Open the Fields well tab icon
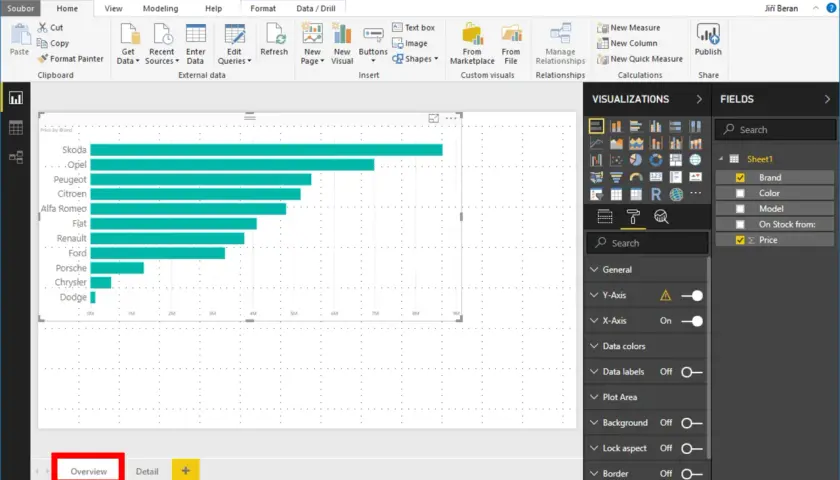The image size is (840, 480). (x=605, y=216)
